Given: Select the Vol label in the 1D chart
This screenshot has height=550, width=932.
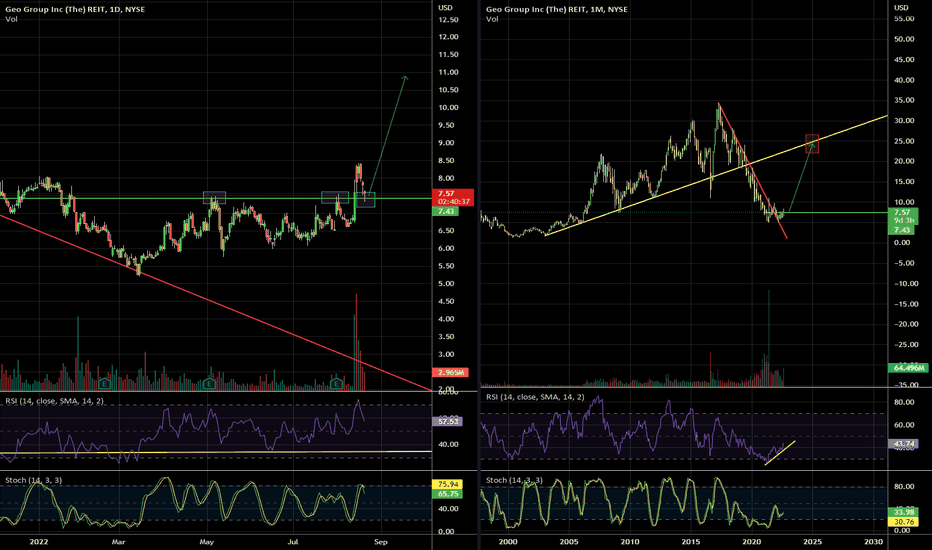Looking at the screenshot, I should (x=11, y=19).
